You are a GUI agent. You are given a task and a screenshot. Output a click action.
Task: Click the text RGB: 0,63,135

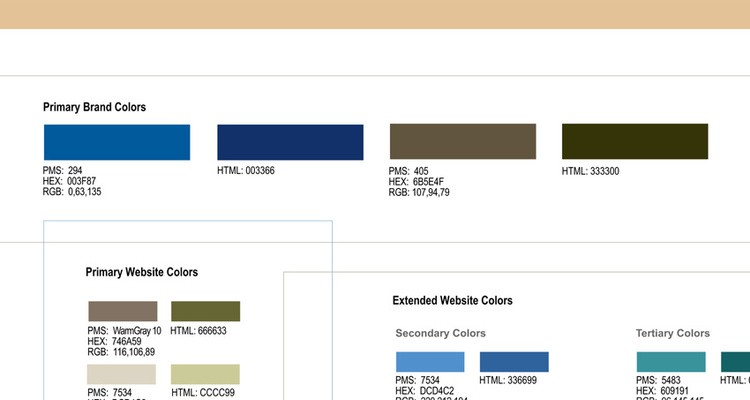pyautogui.click(x=72, y=191)
